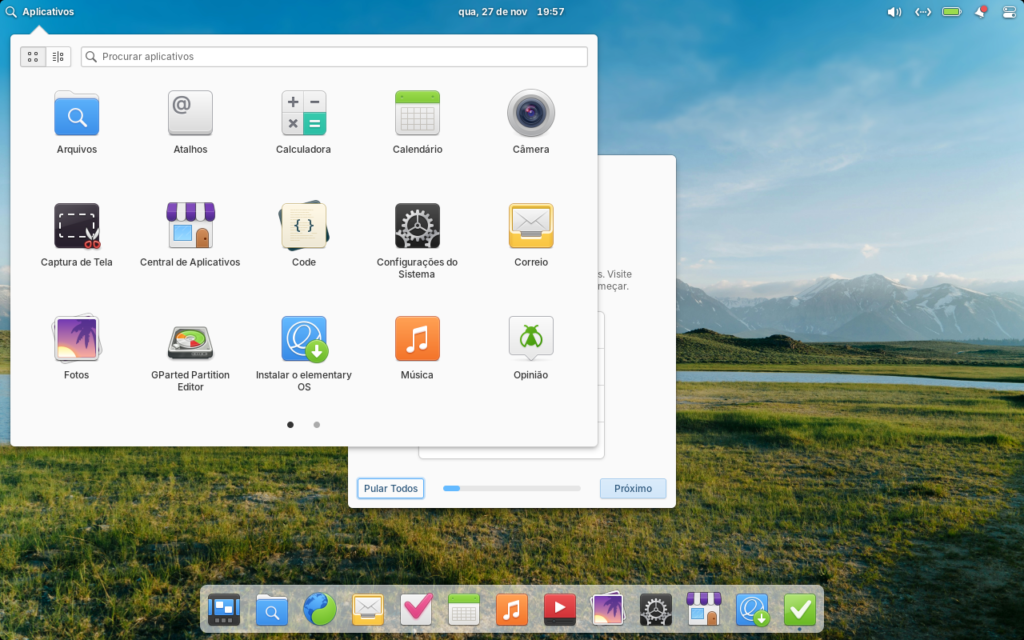The image size is (1024, 640).
Task: Switch launcher to grid view
Action: pos(33,57)
